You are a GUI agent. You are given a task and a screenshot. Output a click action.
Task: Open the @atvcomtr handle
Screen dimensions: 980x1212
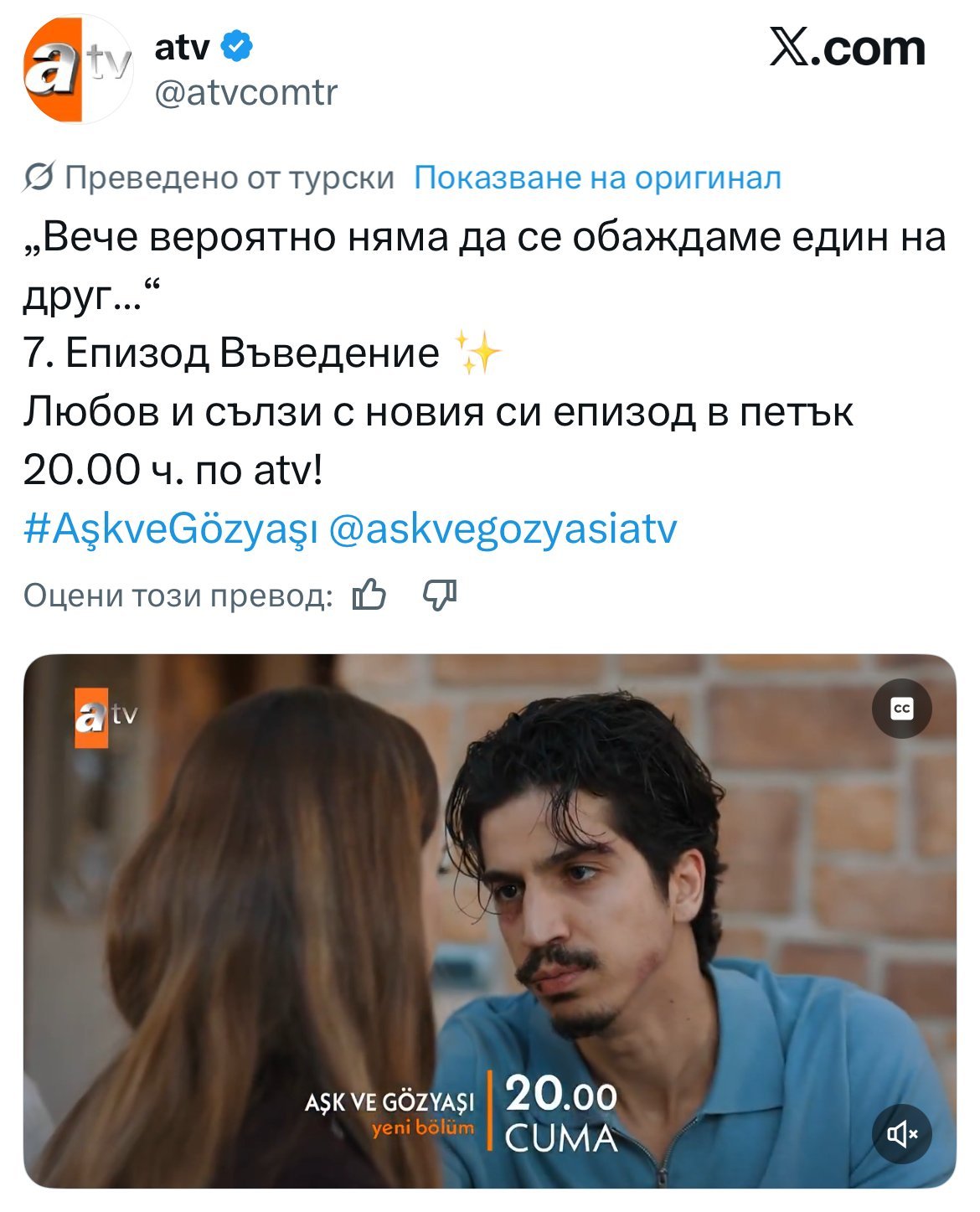coord(245,92)
